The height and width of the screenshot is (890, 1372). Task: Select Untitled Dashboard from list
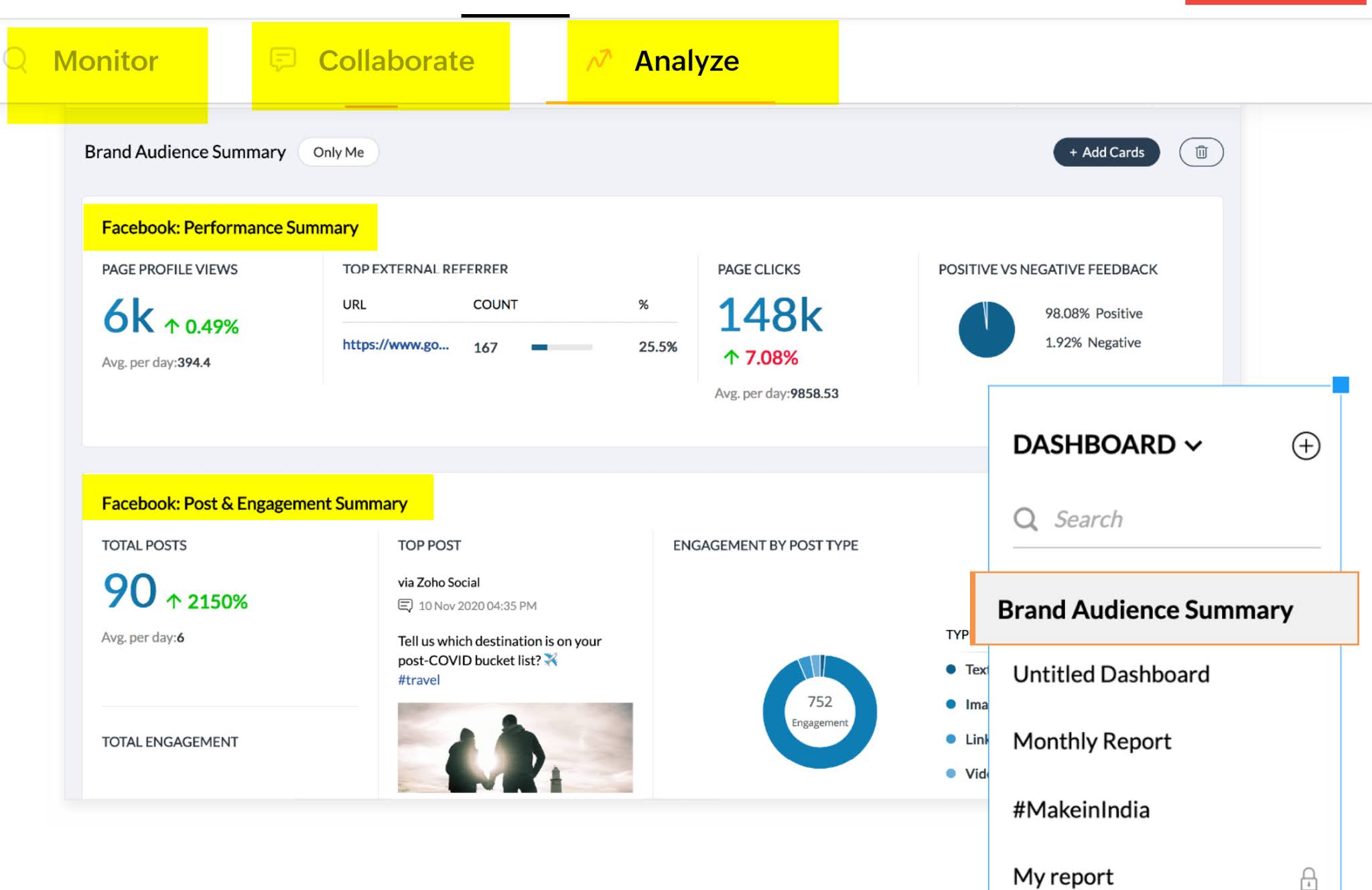[x=1111, y=674]
